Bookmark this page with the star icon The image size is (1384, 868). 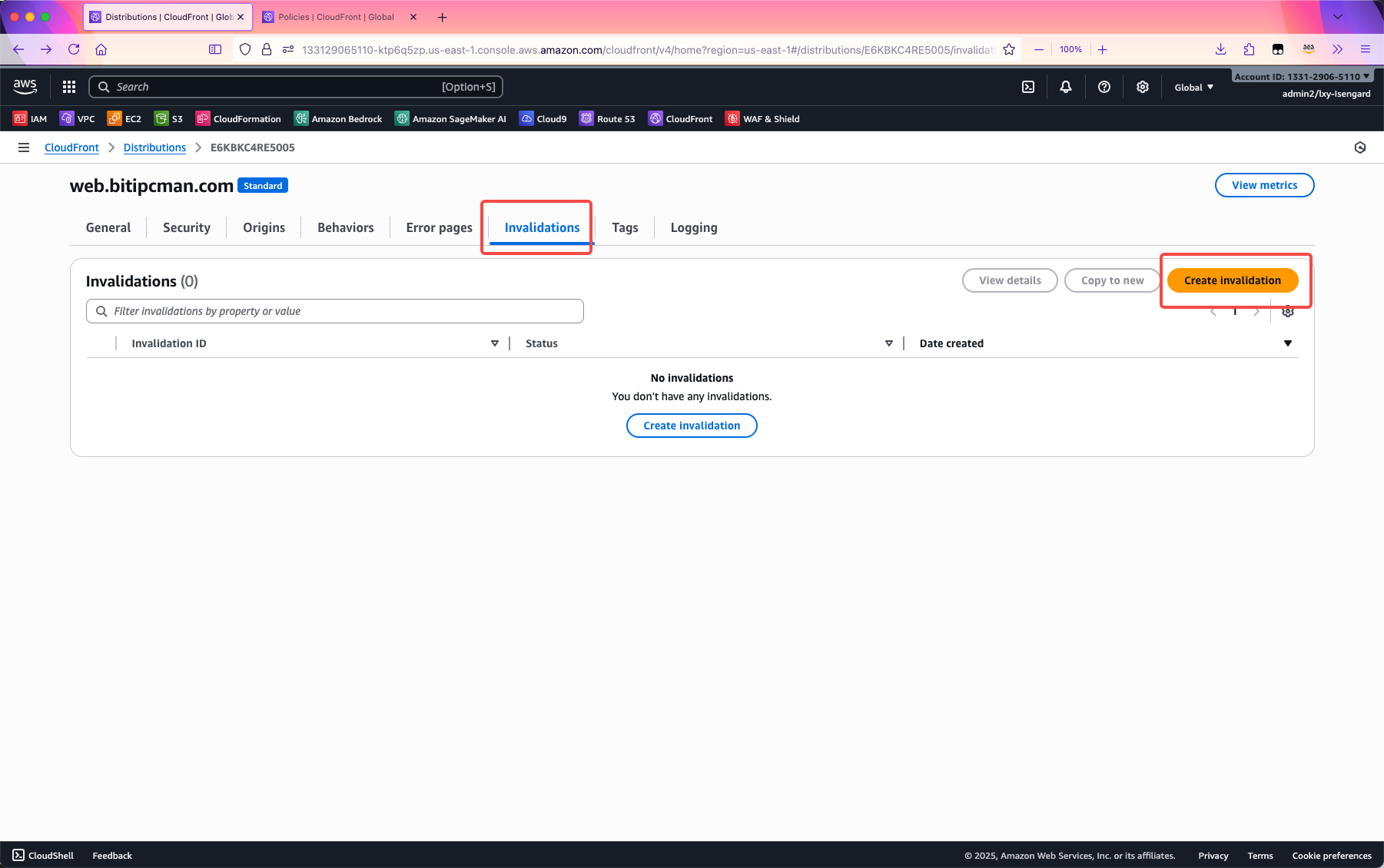coord(1009,49)
